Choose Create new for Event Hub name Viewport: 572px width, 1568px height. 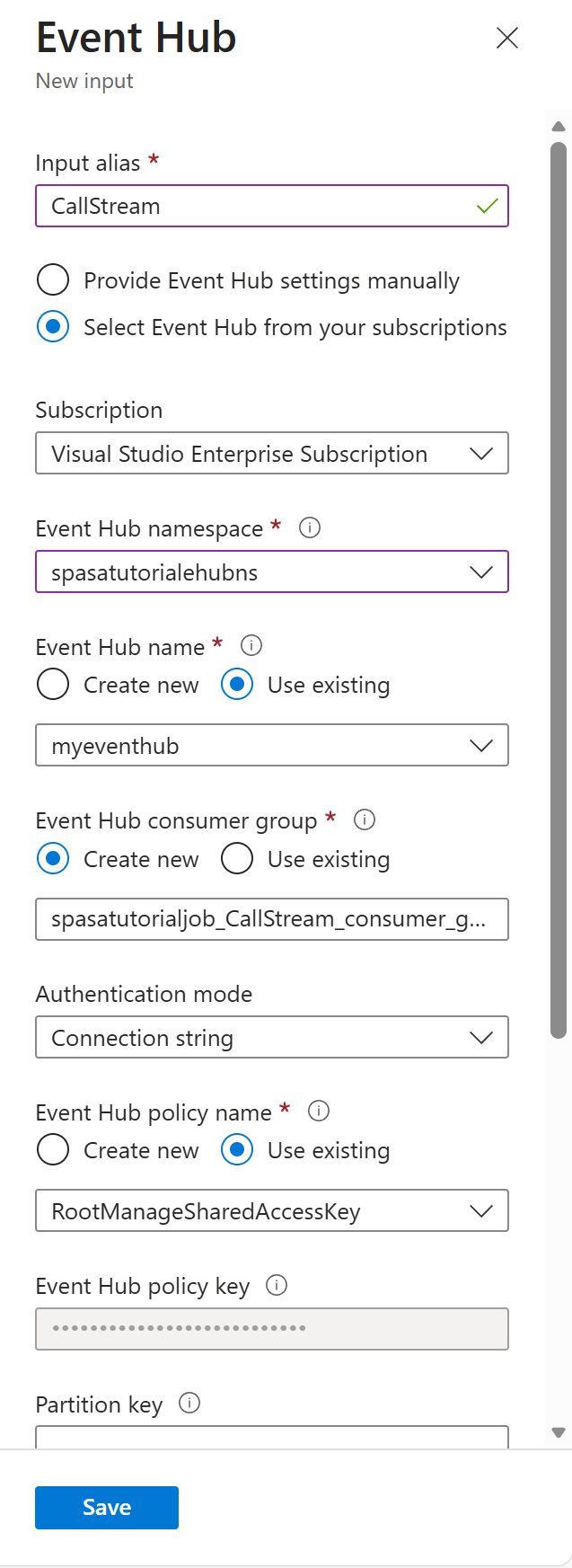(x=52, y=684)
